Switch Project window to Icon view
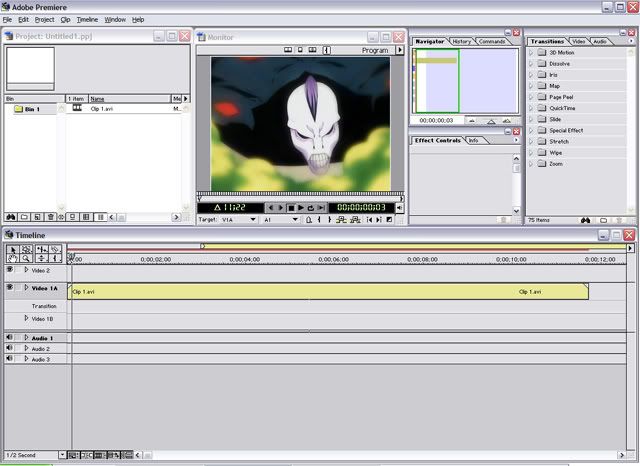Image resolution: width=640 pixels, height=466 pixels. (x=72, y=217)
